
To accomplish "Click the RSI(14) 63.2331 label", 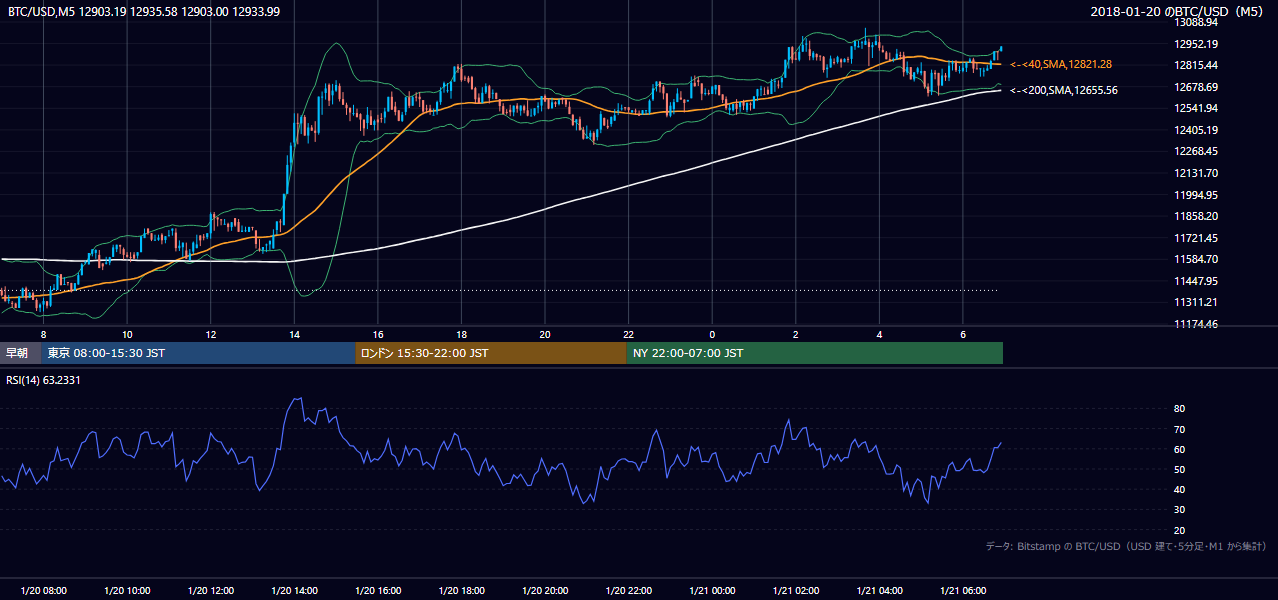I will [x=44, y=380].
